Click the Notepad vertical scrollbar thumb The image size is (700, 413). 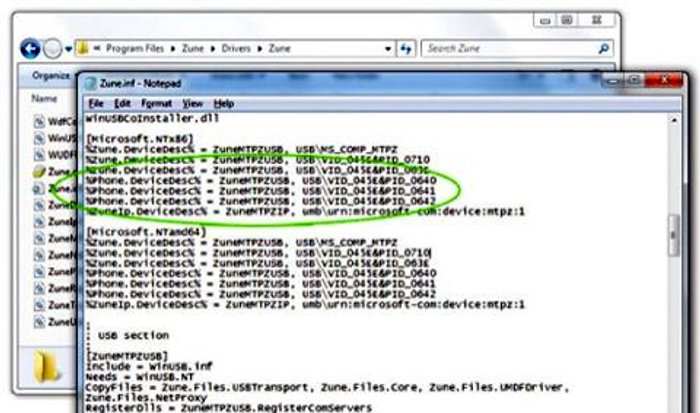(x=674, y=235)
